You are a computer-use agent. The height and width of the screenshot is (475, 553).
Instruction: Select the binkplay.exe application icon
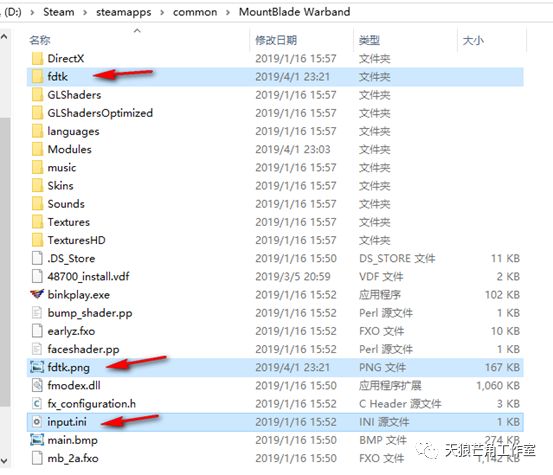[x=37, y=294]
